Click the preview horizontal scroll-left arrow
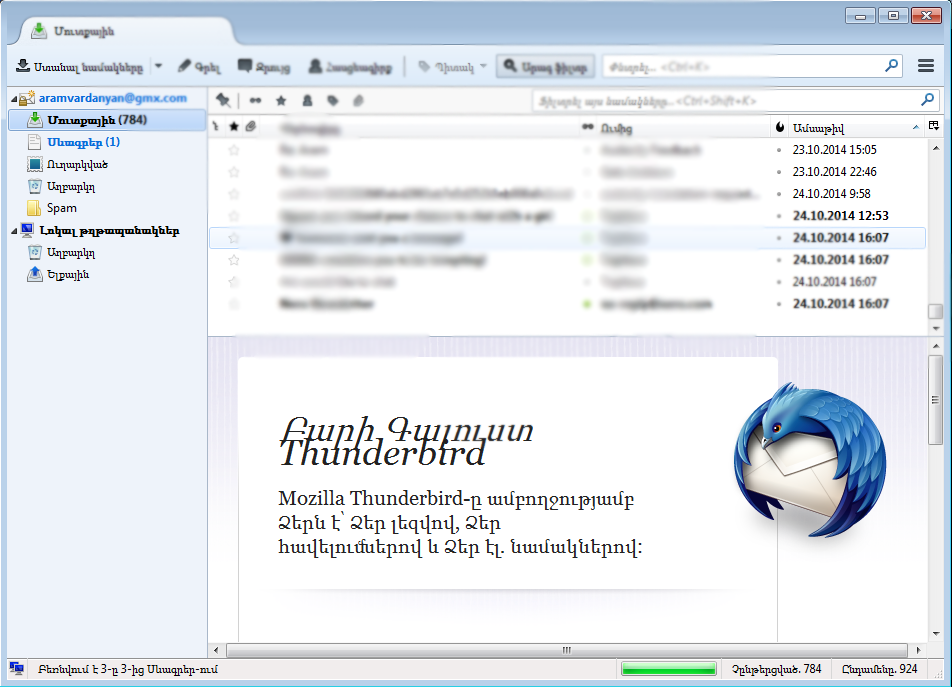The image size is (952, 687). [217, 650]
